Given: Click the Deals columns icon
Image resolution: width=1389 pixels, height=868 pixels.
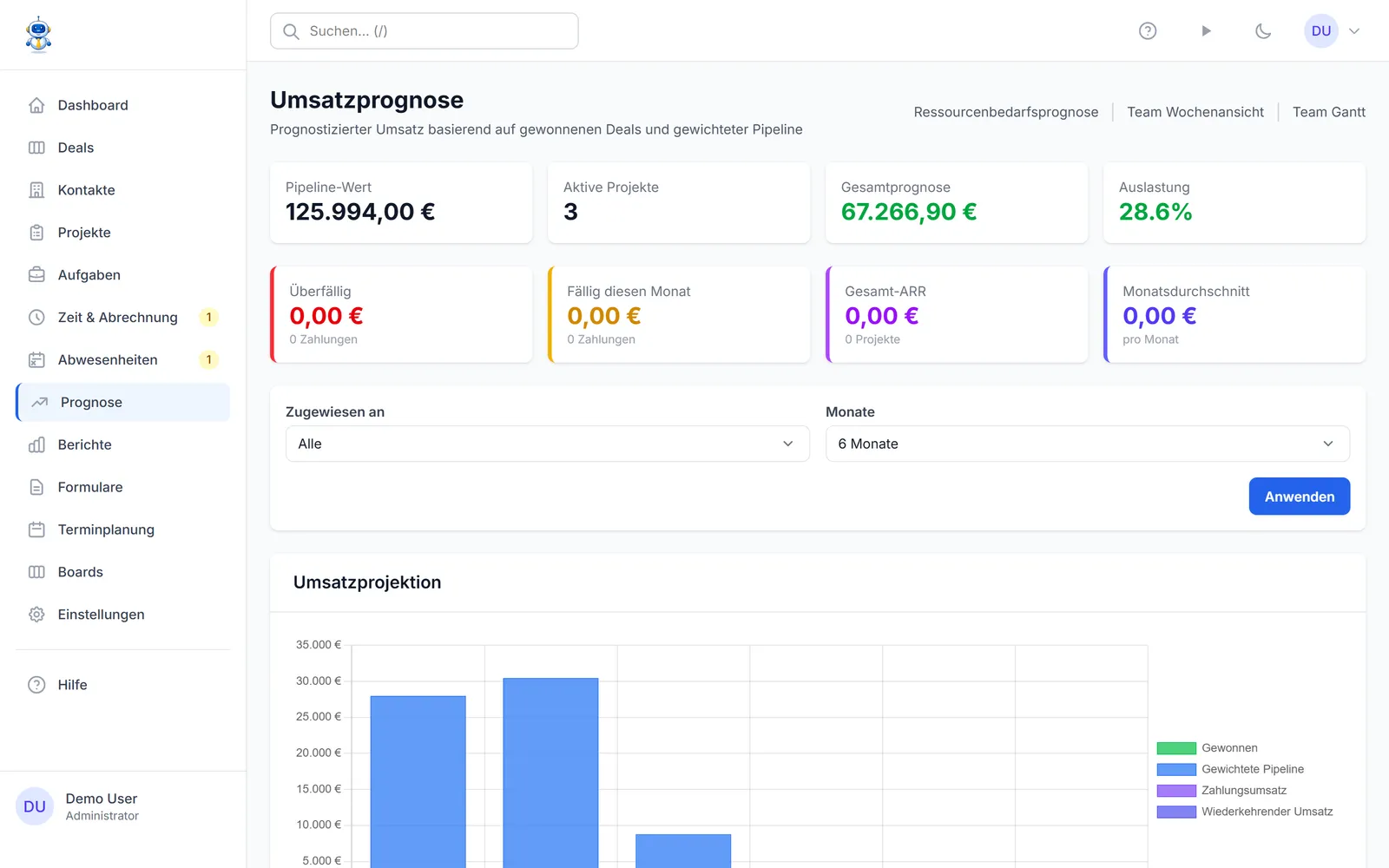Looking at the screenshot, I should [36, 148].
